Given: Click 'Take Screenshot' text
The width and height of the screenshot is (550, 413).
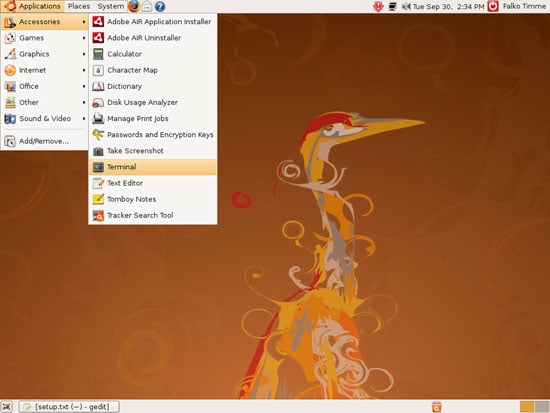Looking at the screenshot, I should tap(135, 151).
